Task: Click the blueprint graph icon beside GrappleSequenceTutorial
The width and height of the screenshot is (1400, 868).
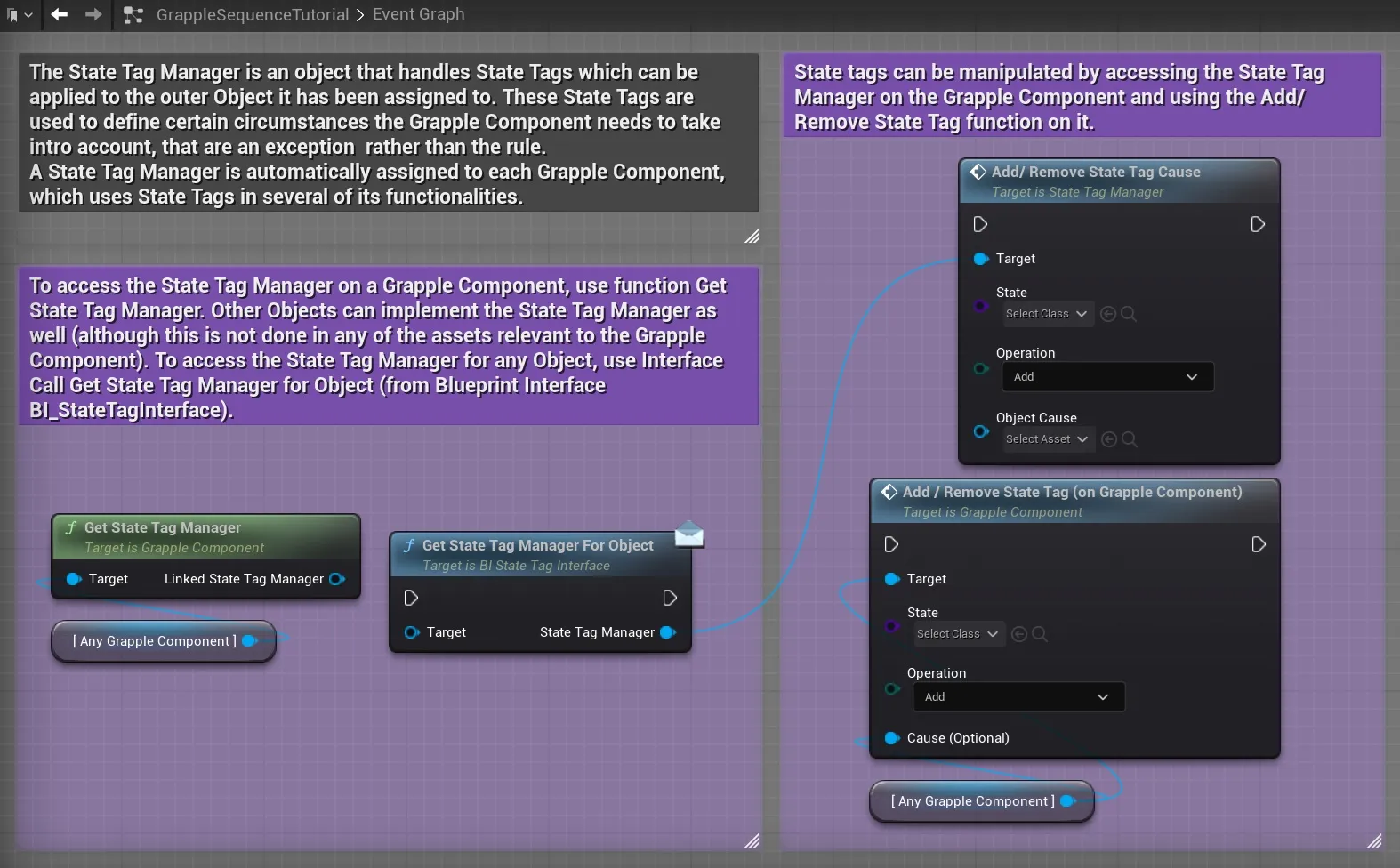Action: pyautogui.click(x=133, y=15)
